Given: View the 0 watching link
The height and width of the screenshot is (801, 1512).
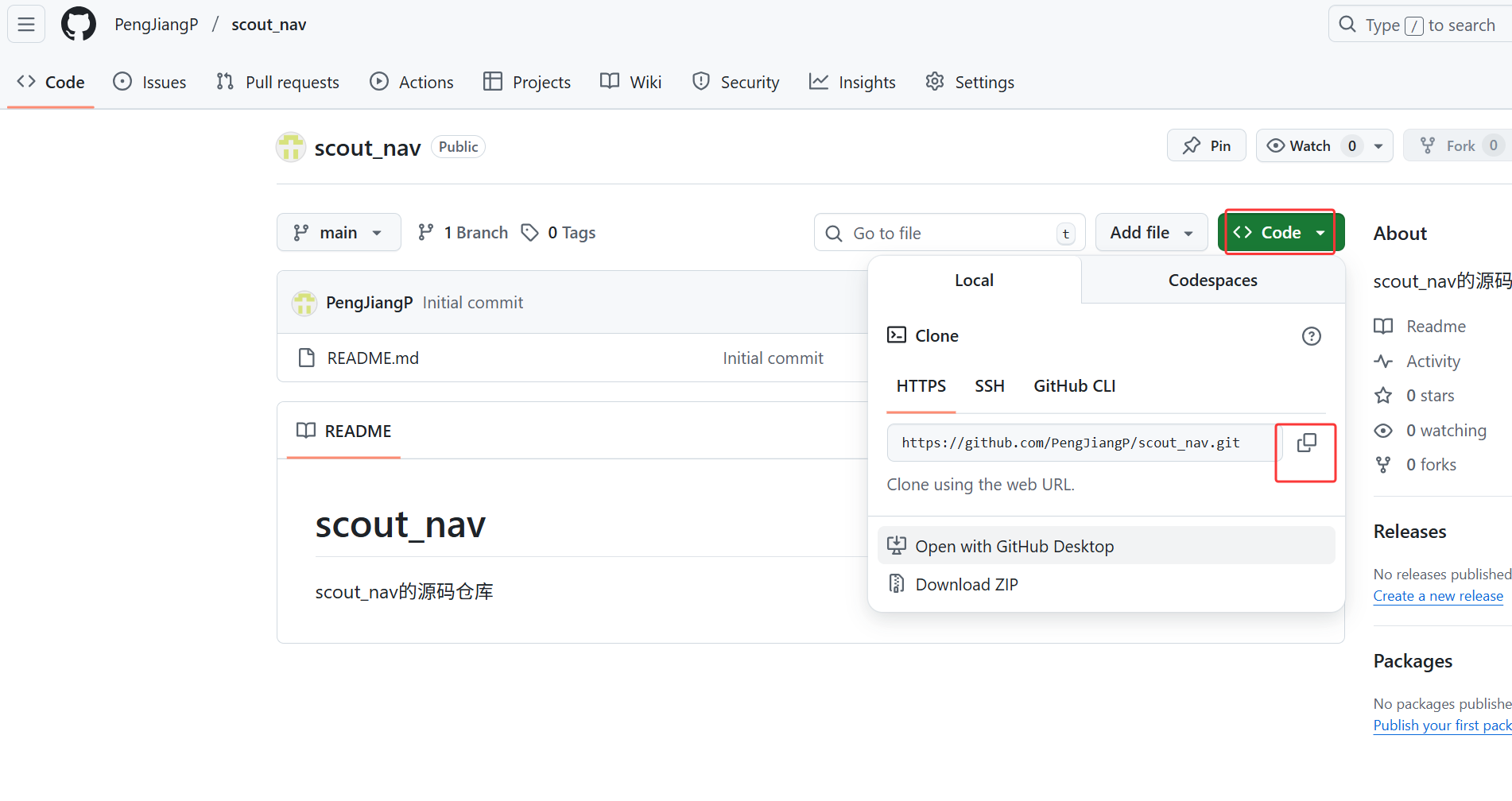Looking at the screenshot, I should point(1430,430).
